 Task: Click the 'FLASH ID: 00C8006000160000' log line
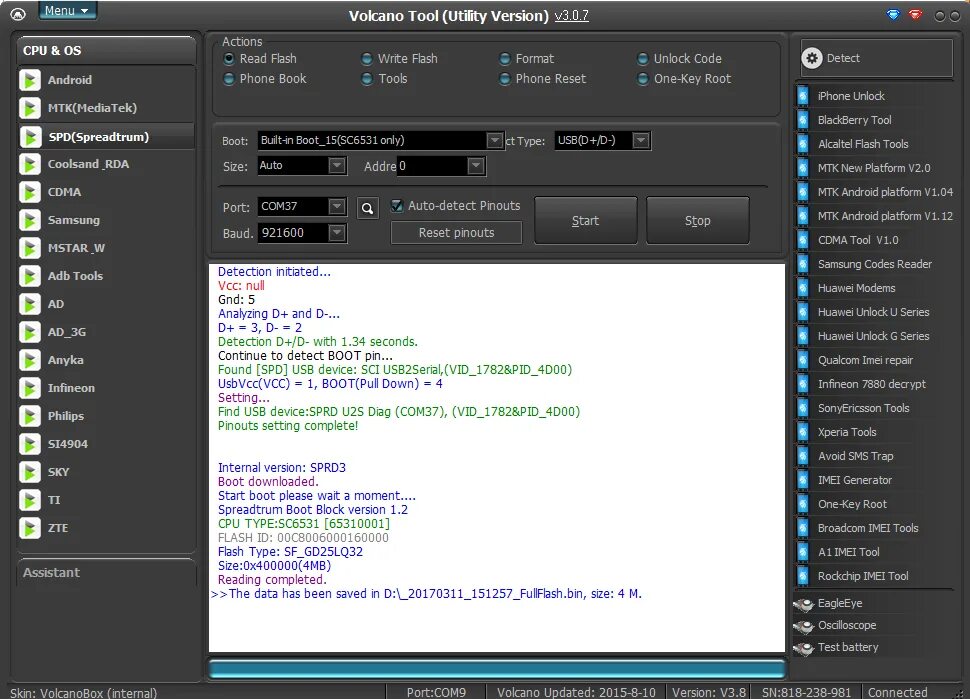pos(303,538)
